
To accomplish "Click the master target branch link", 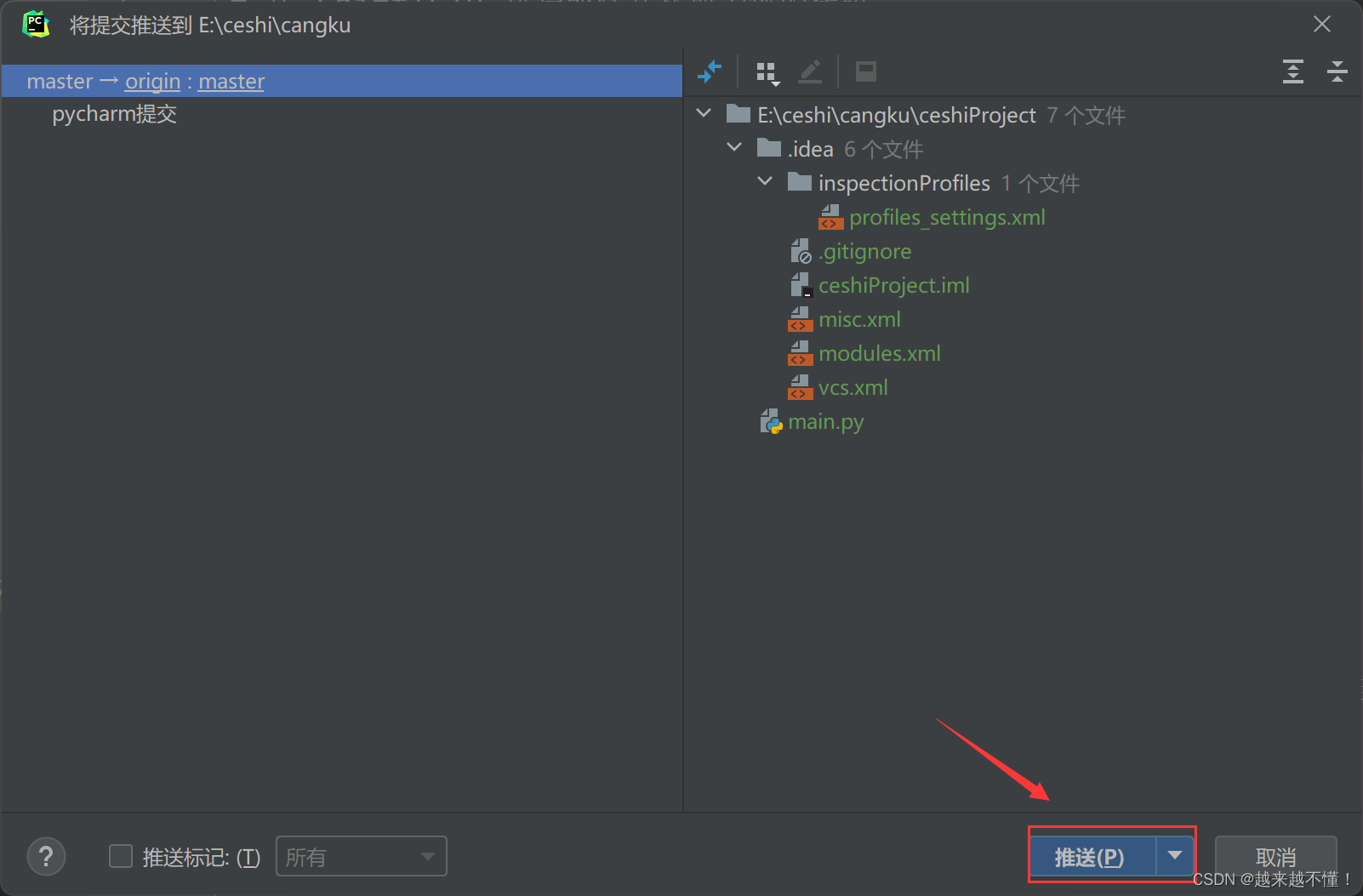I will [231, 82].
